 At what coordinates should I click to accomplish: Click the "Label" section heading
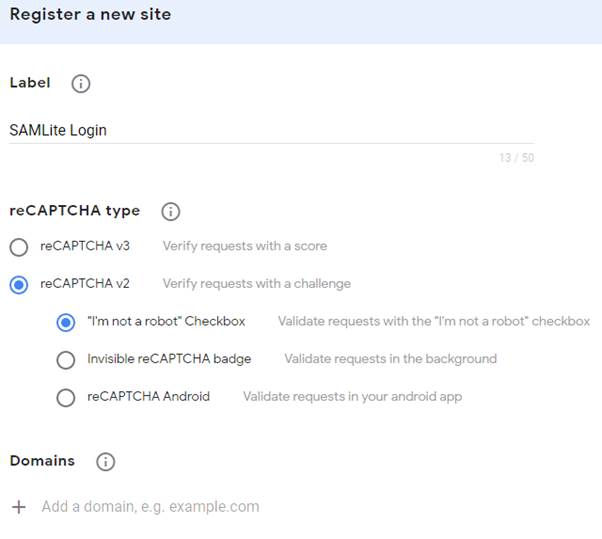pos(30,83)
